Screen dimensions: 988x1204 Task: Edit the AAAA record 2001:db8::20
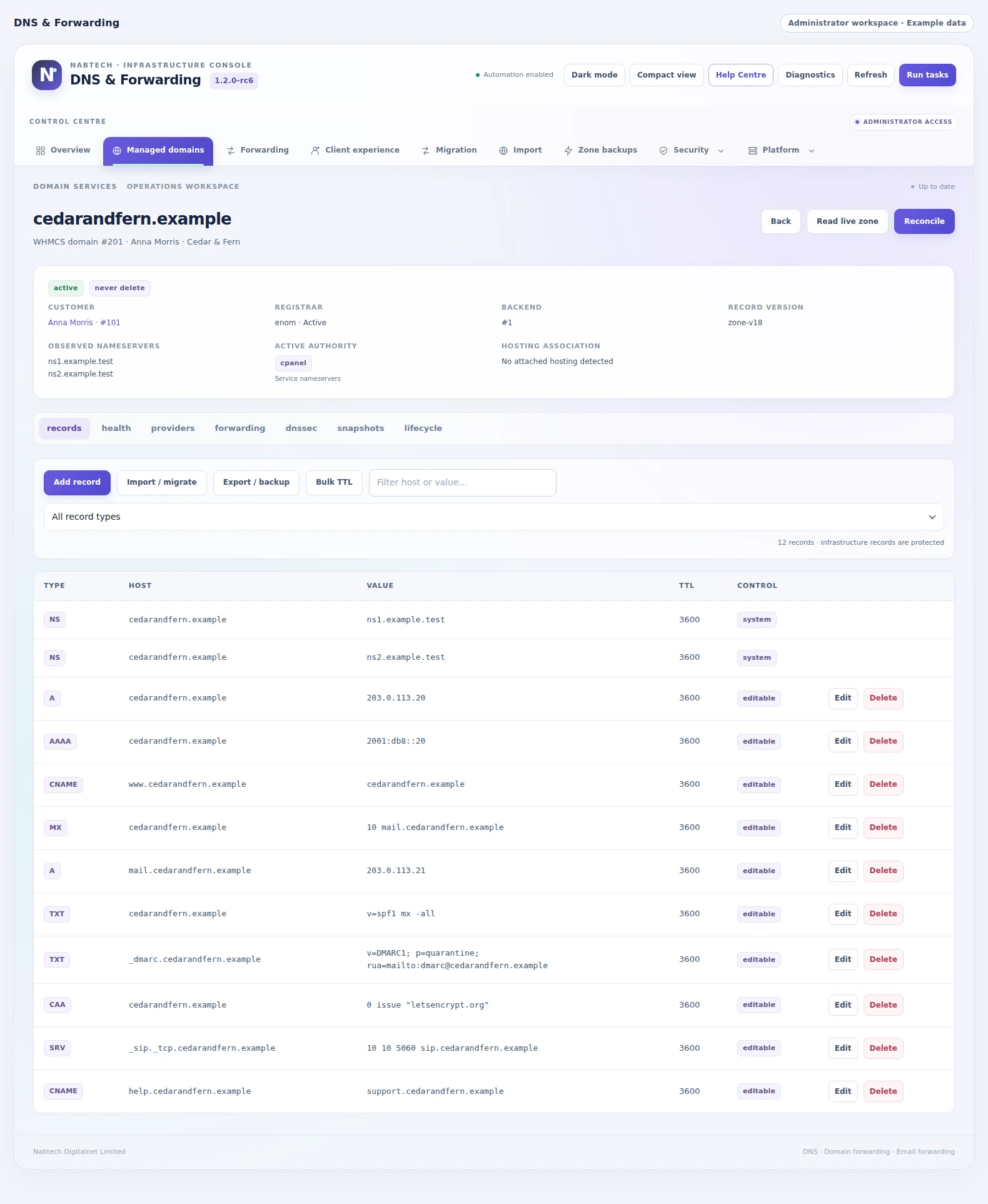(843, 742)
